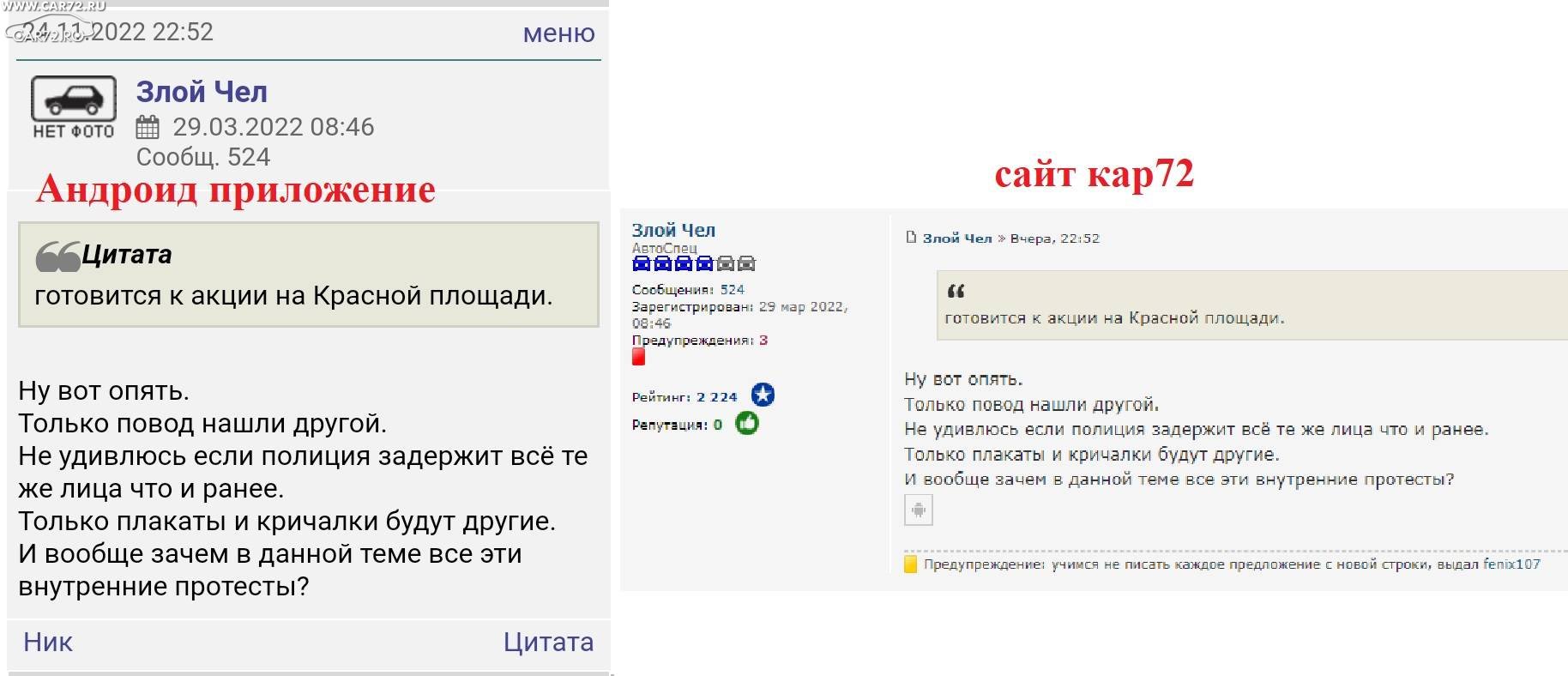Screen dimensions: 1568x676
Task: Click the warnings count 3
Action: point(763,341)
